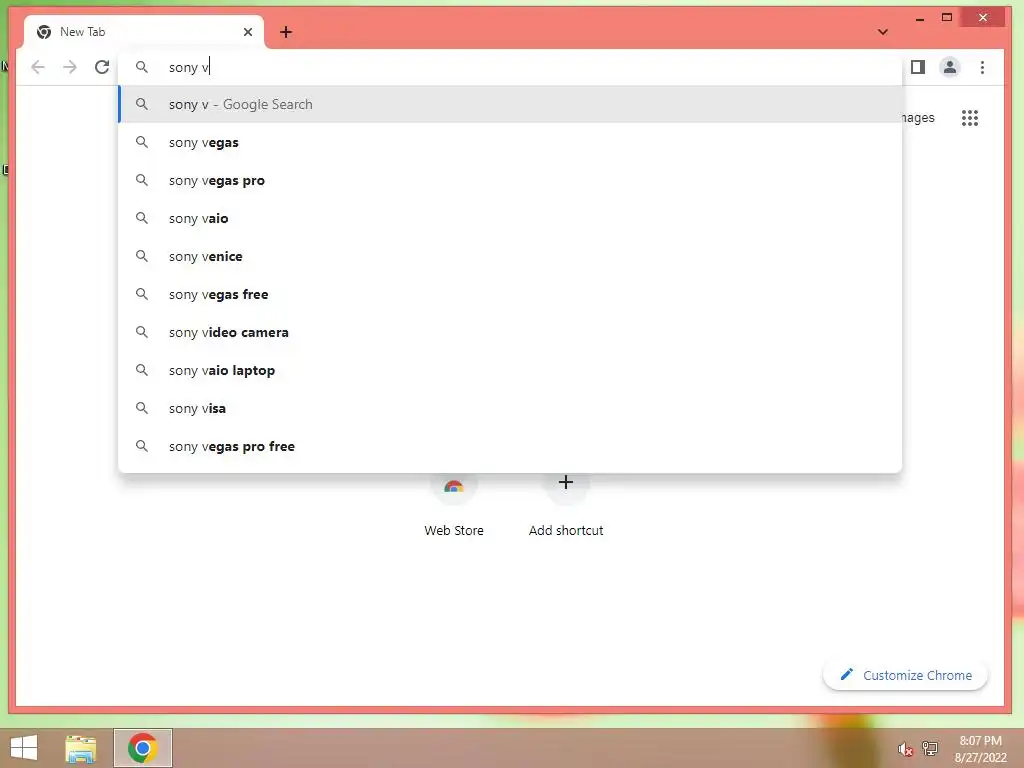Open the Google apps grid icon
The width and height of the screenshot is (1024, 768).
click(x=970, y=118)
